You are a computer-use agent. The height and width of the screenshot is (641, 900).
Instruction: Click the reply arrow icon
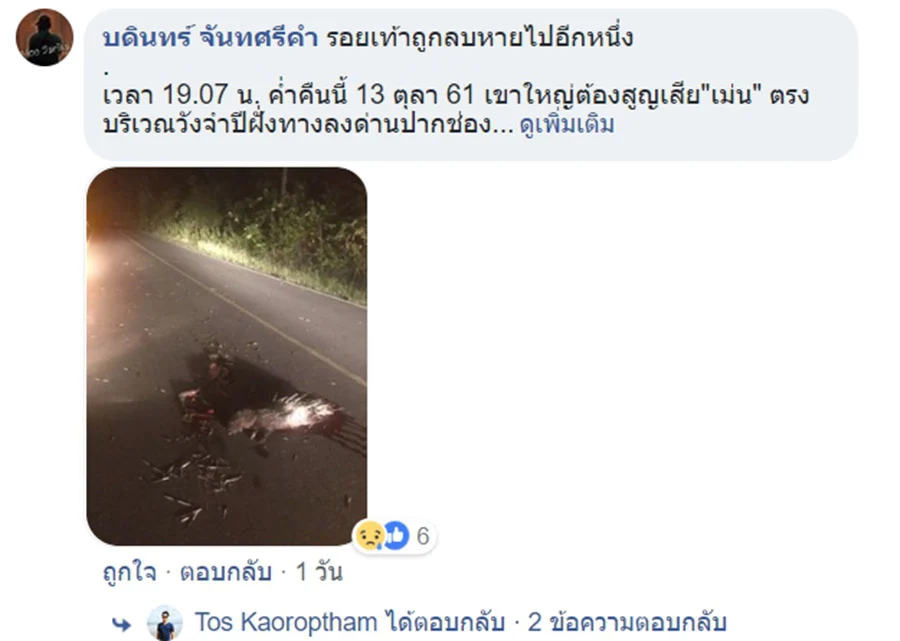[x=121, y=624]
